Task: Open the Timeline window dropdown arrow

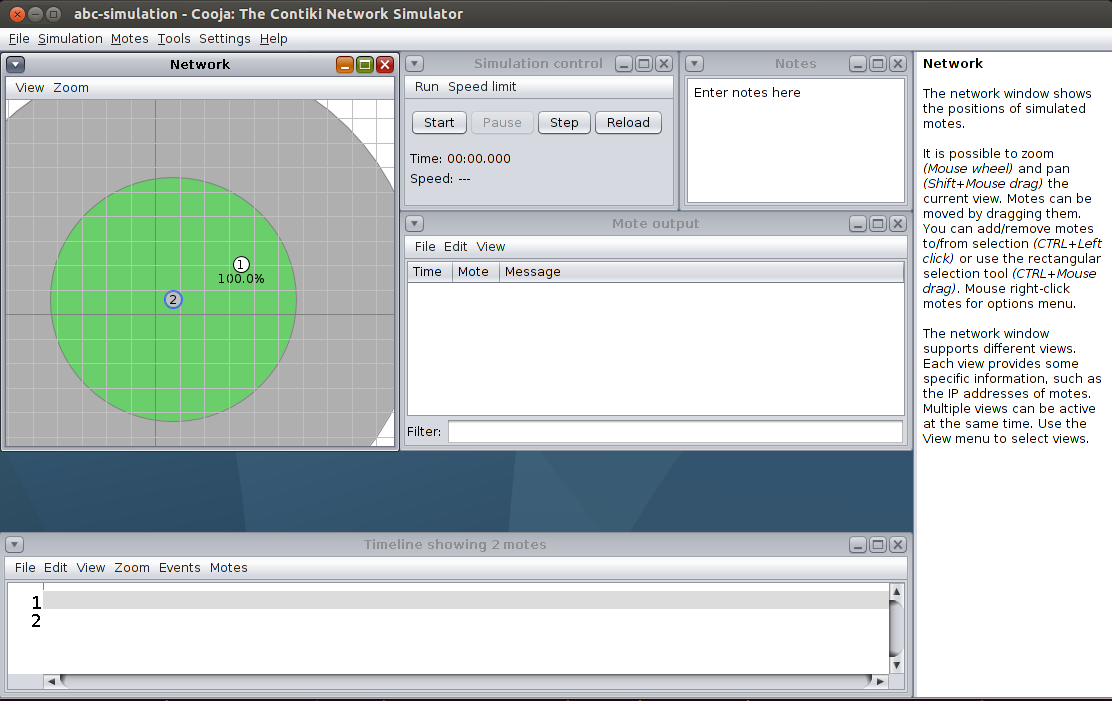Action: [x=15, y=545]
